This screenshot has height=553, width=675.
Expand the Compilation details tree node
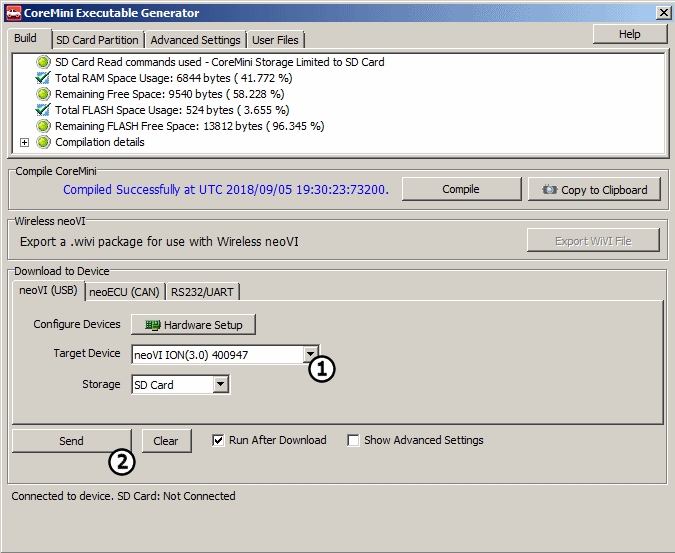[x=25, y=142]
